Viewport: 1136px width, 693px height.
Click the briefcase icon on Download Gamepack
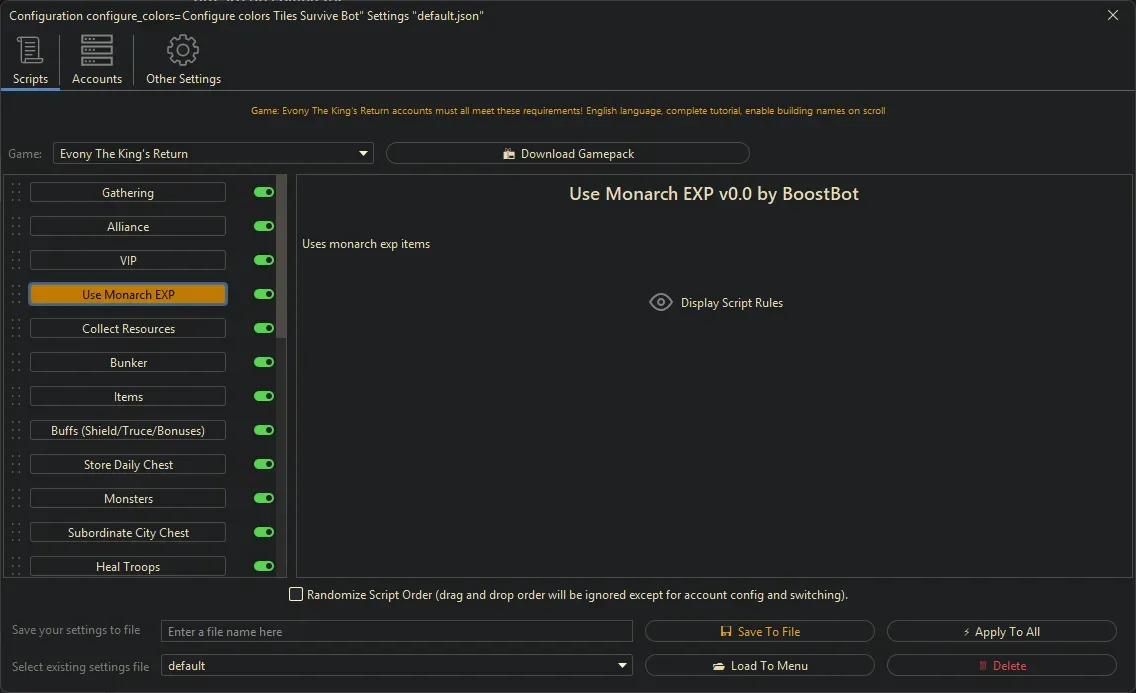click(509, 153)
